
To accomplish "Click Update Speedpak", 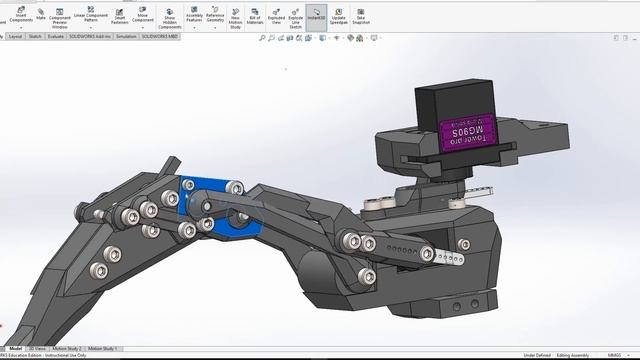I will click(x=338, y=16).
